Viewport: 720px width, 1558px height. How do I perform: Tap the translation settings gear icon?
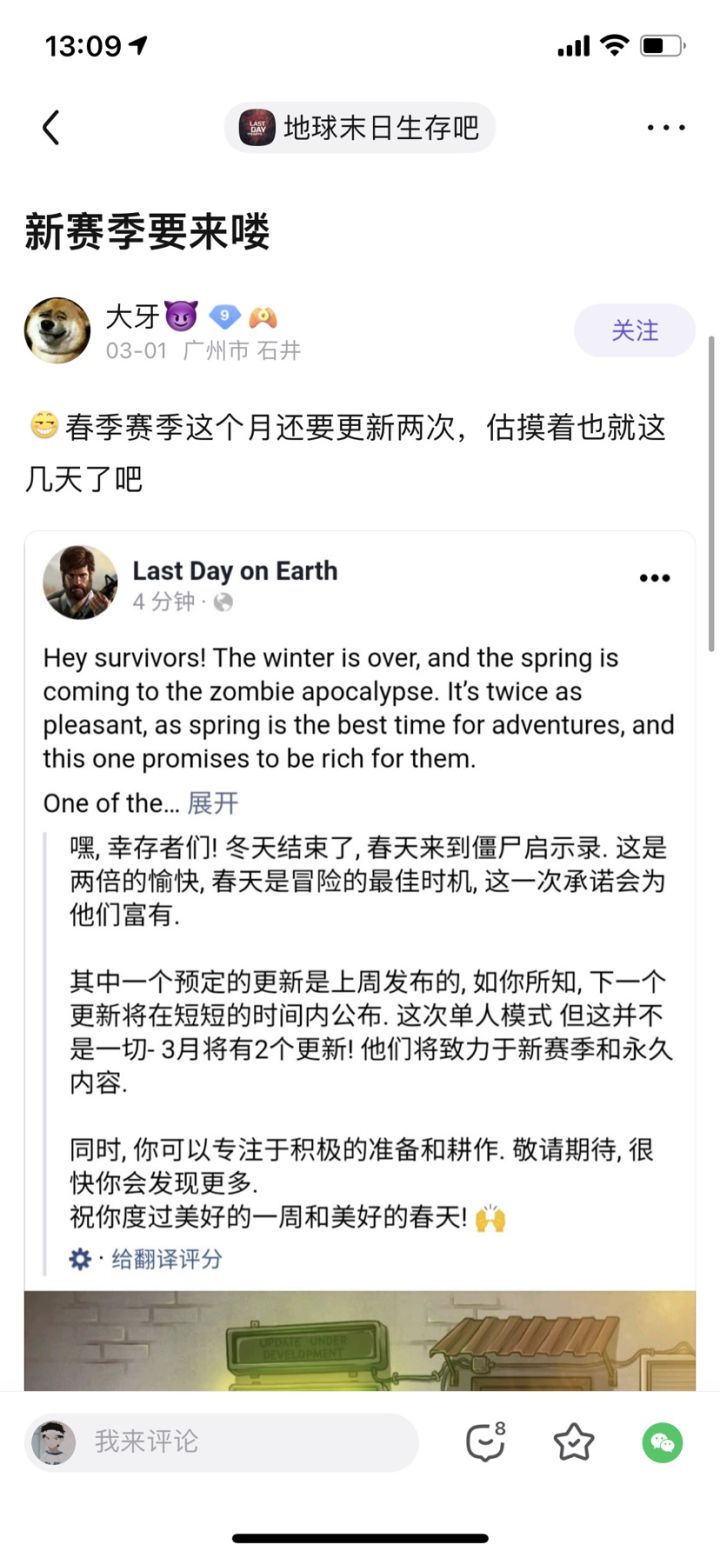(80, 1259)
